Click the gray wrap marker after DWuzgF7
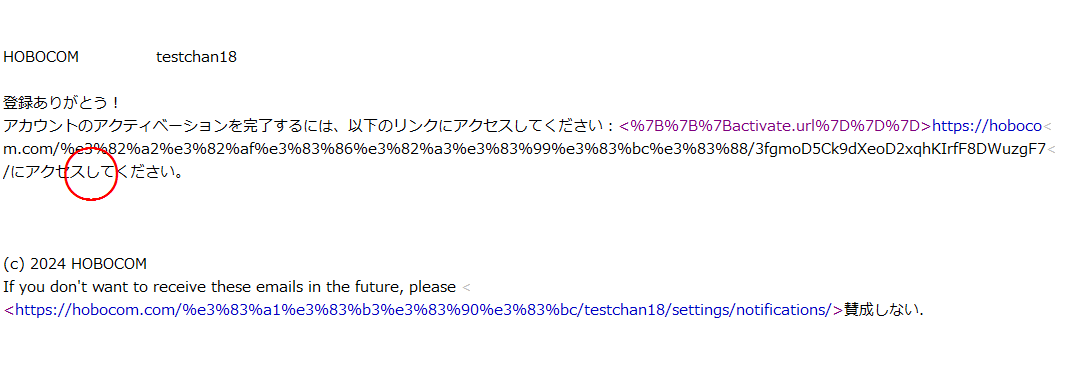Viewport: 1069px width, 380px height. click(1051, 150)
